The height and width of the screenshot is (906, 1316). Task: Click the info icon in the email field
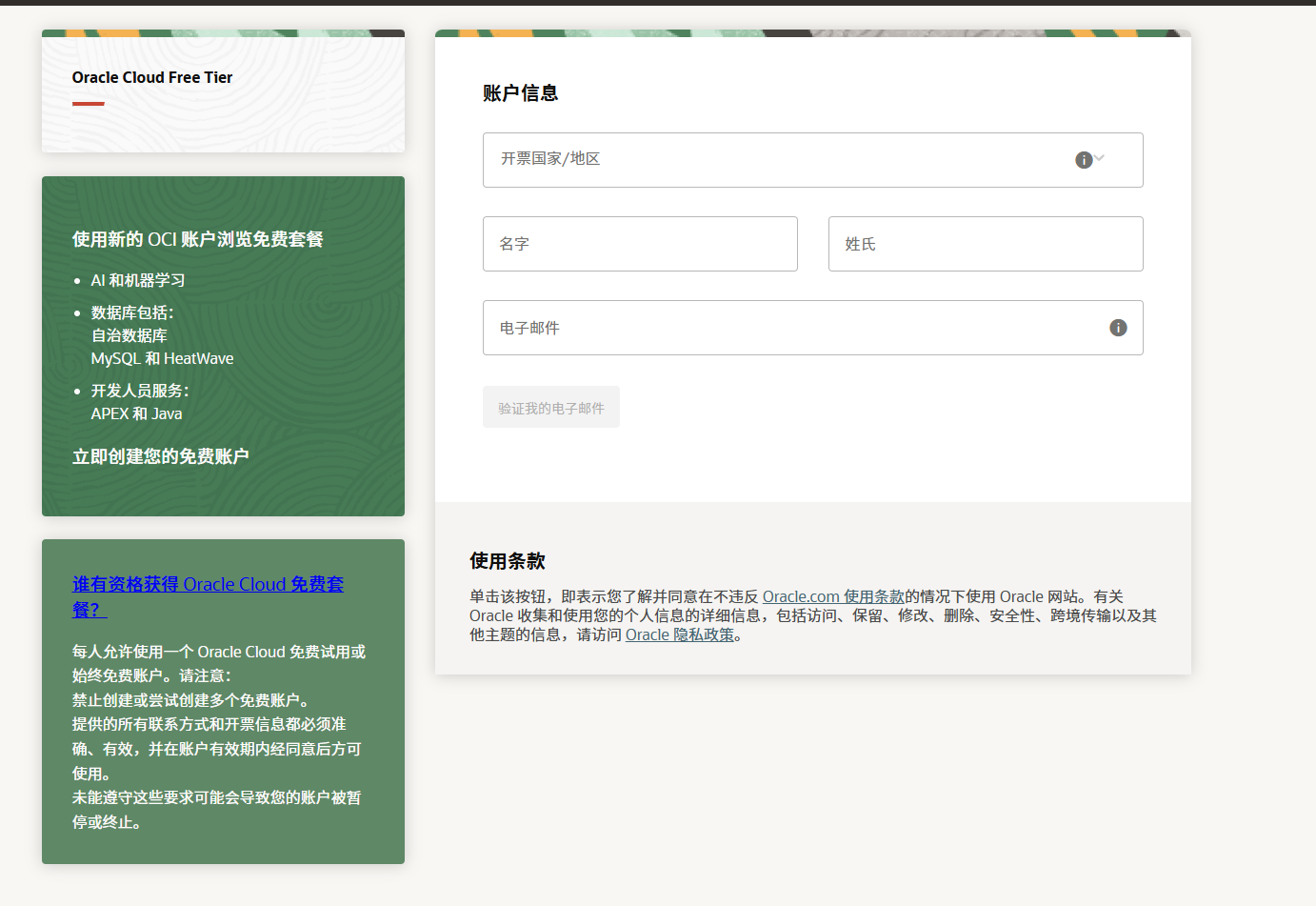point(1118,328)
